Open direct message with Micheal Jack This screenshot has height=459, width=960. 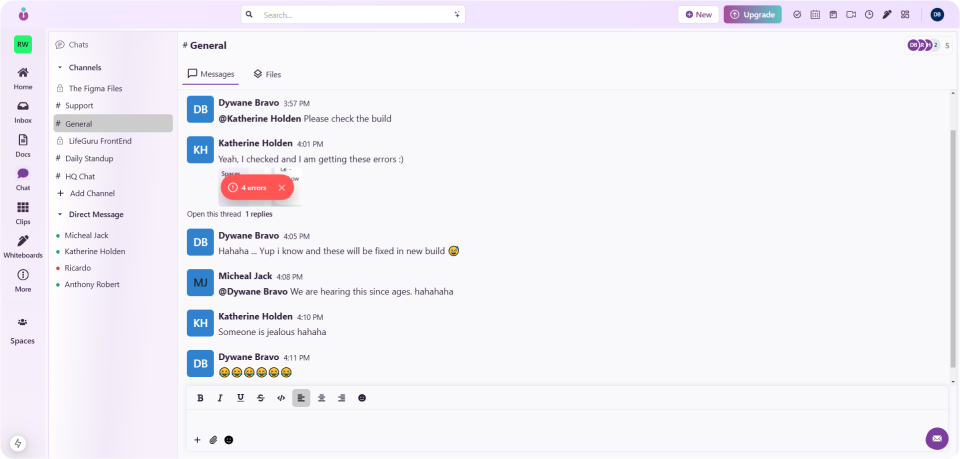86,235
